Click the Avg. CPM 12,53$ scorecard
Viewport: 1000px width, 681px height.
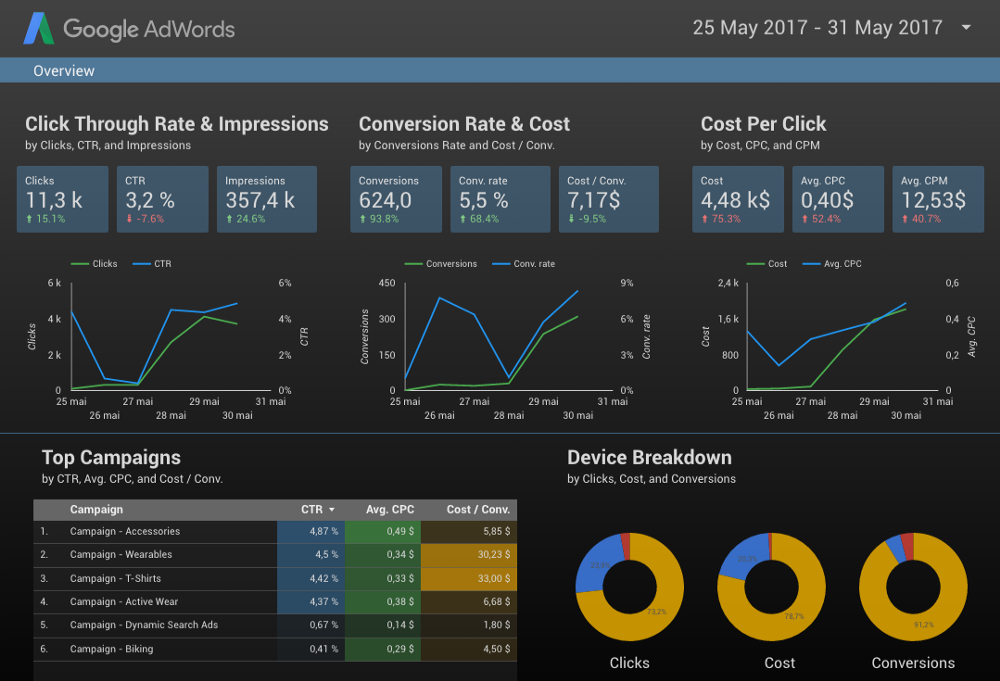point(938,199)
